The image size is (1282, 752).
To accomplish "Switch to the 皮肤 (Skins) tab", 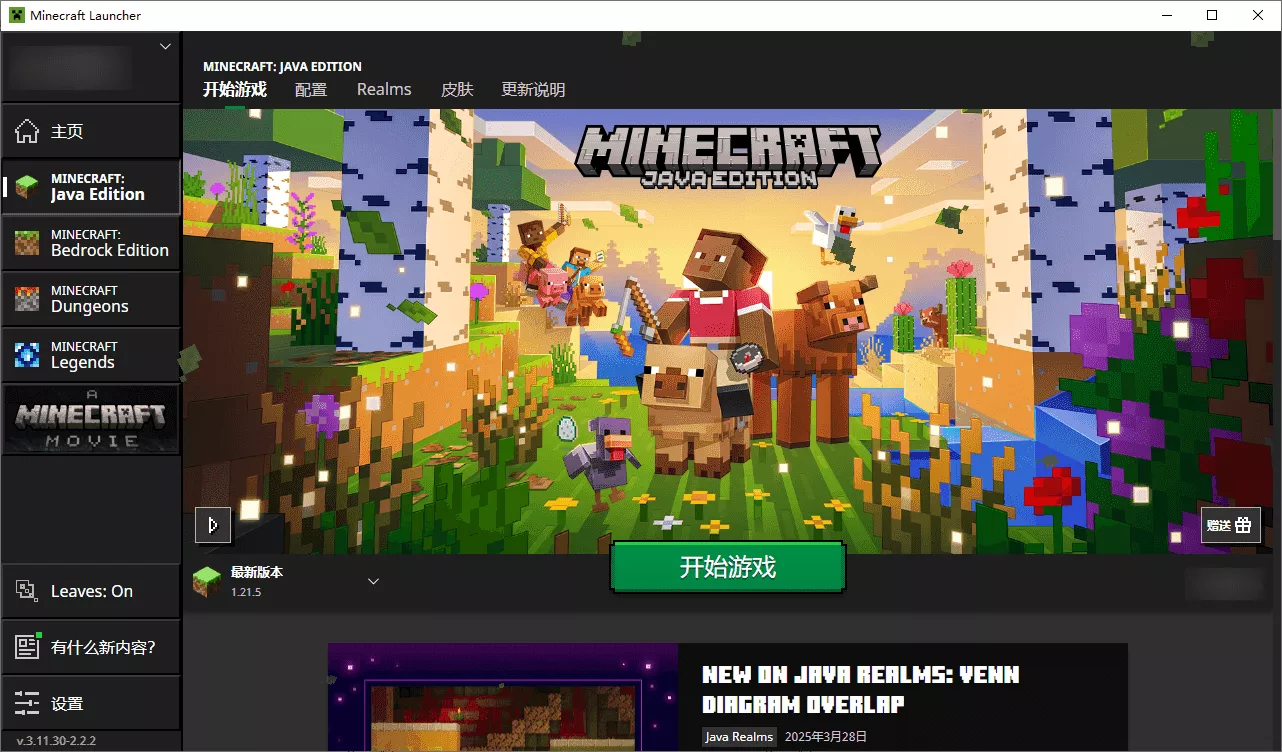I will [456, 89].
